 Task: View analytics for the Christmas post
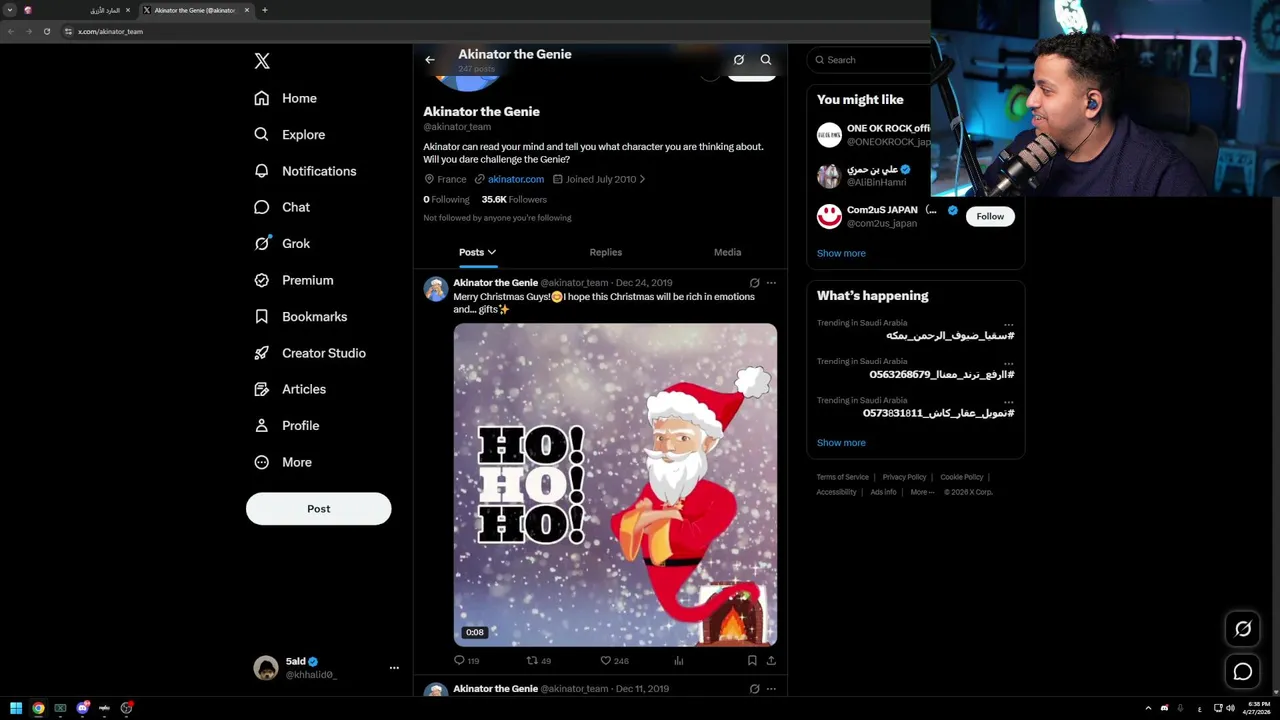(679, 661)
